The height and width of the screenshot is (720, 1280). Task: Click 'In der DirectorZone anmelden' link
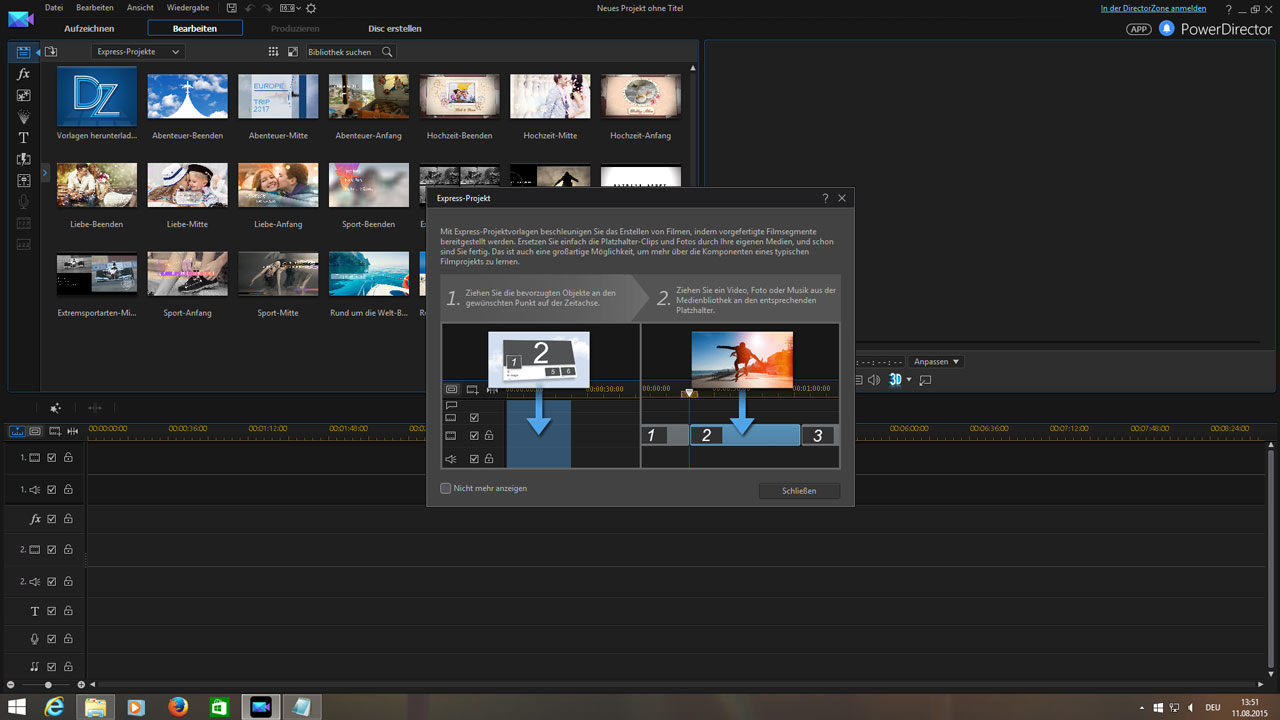(1153, 8)
